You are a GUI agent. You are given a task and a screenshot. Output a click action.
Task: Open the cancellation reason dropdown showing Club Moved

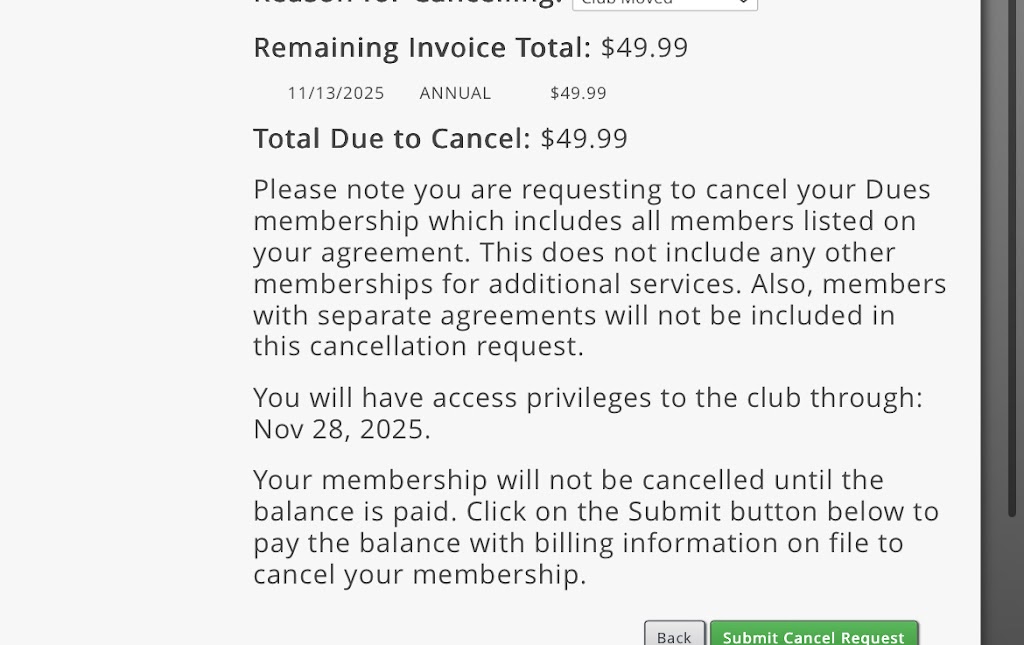pos(660,4)
